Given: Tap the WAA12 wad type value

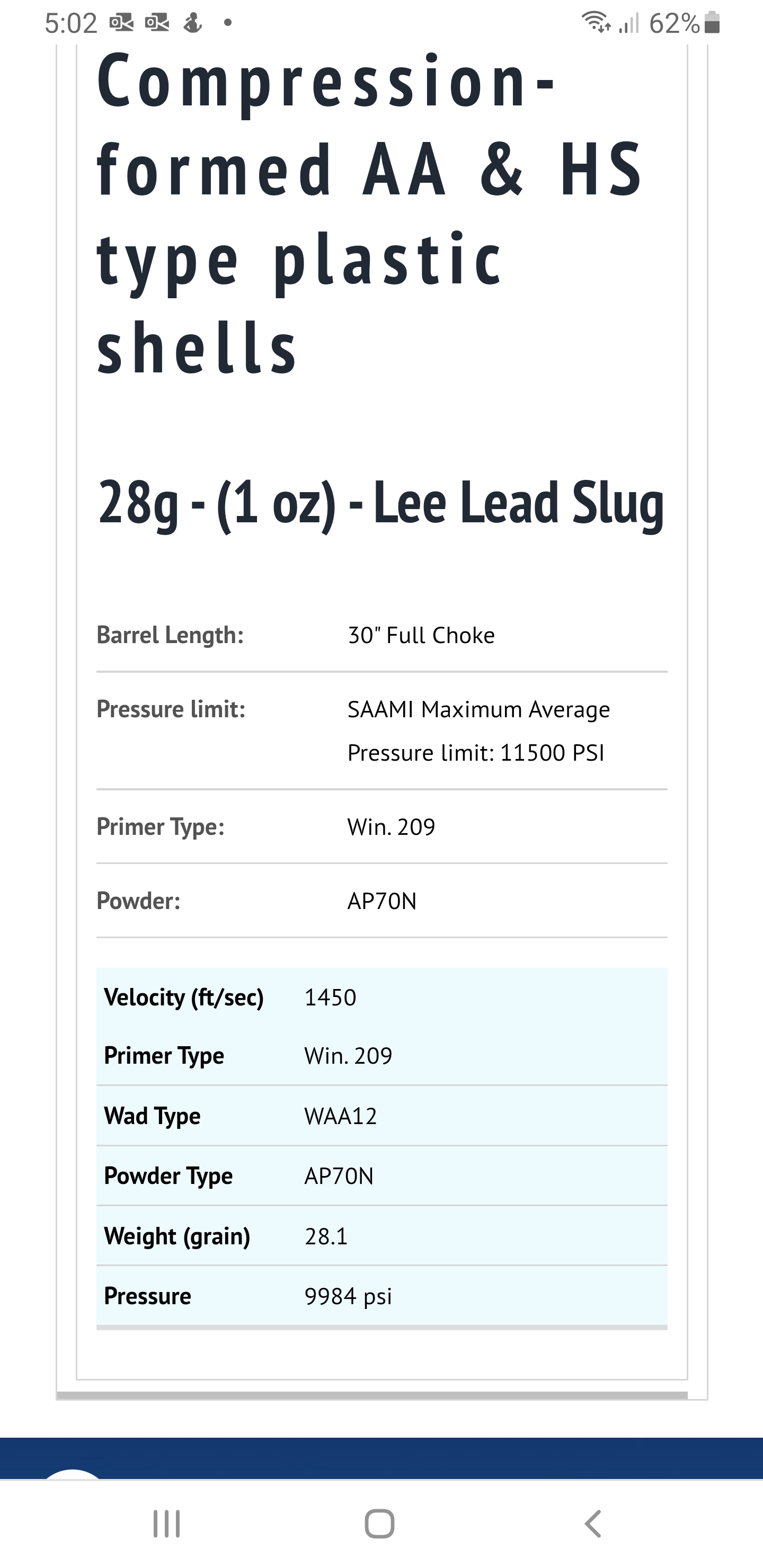Looking at the screenshot, I should [340, 1116].
